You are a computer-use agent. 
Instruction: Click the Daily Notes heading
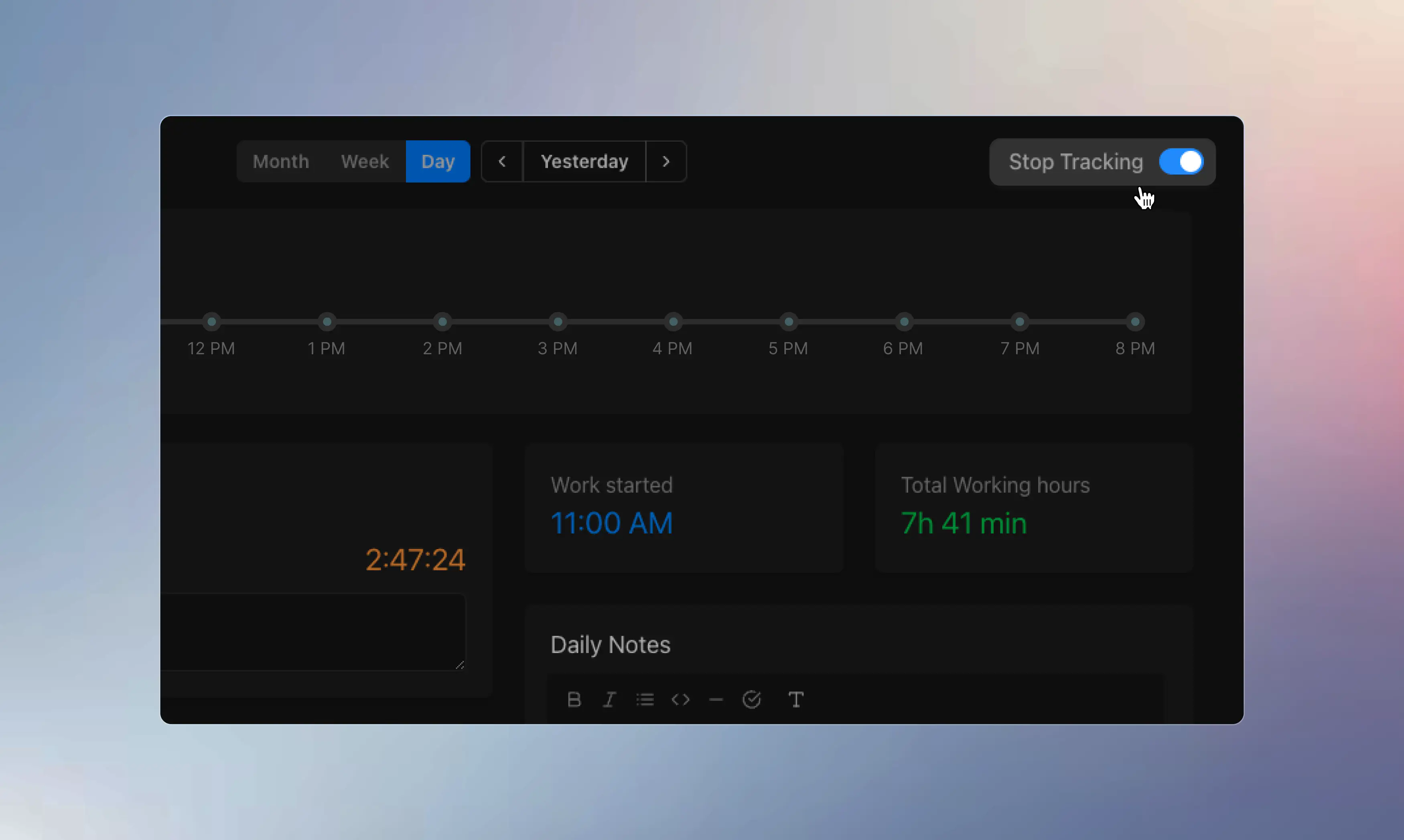coord(611,645)
